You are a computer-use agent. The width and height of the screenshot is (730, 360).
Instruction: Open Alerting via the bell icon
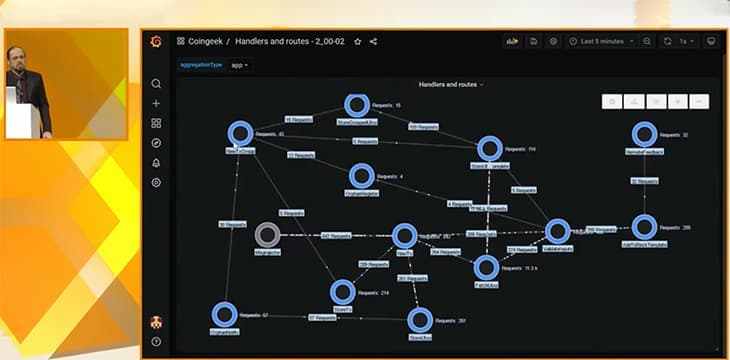pos(156,163)
